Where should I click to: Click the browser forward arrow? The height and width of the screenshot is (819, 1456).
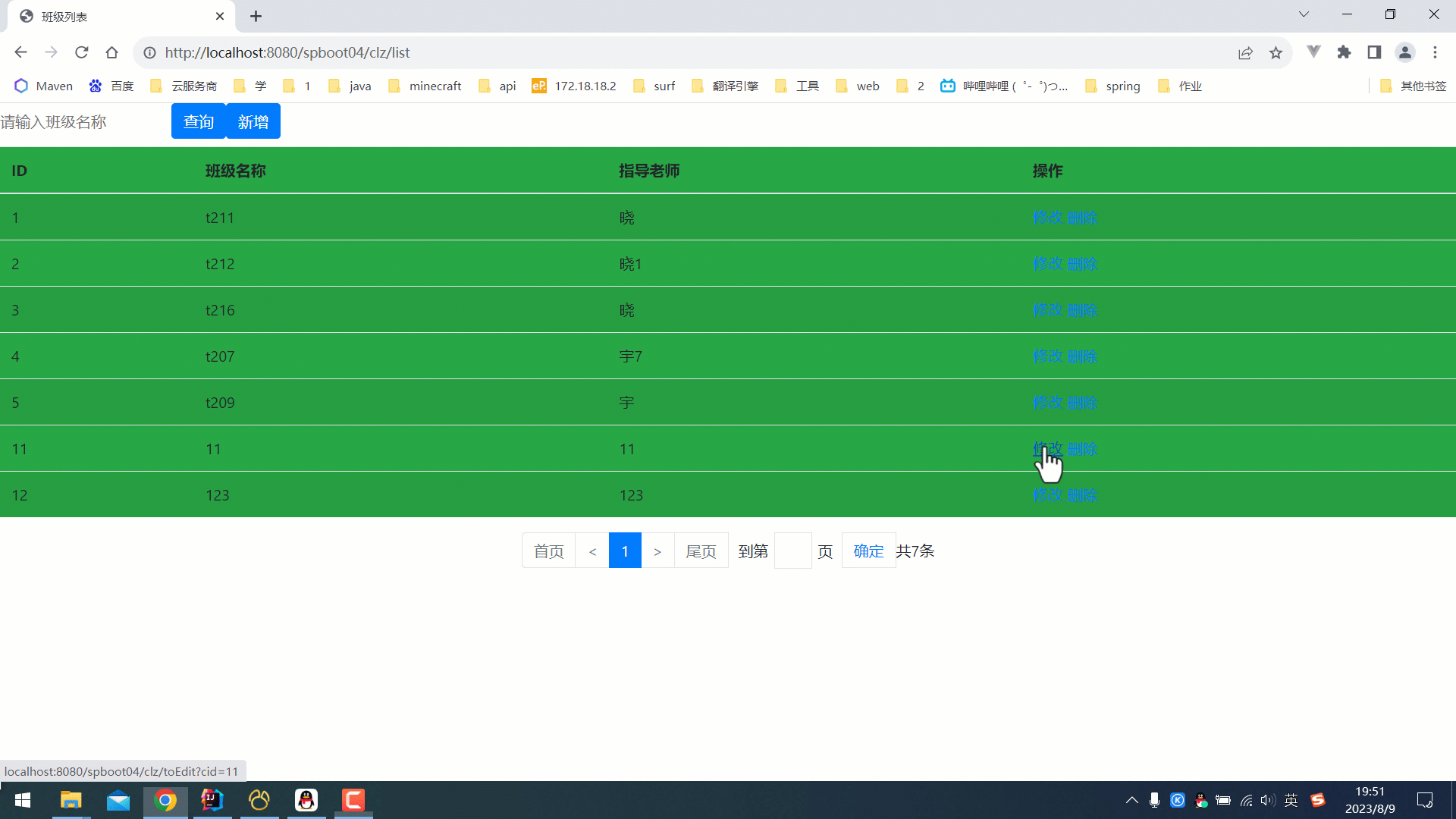51,52
